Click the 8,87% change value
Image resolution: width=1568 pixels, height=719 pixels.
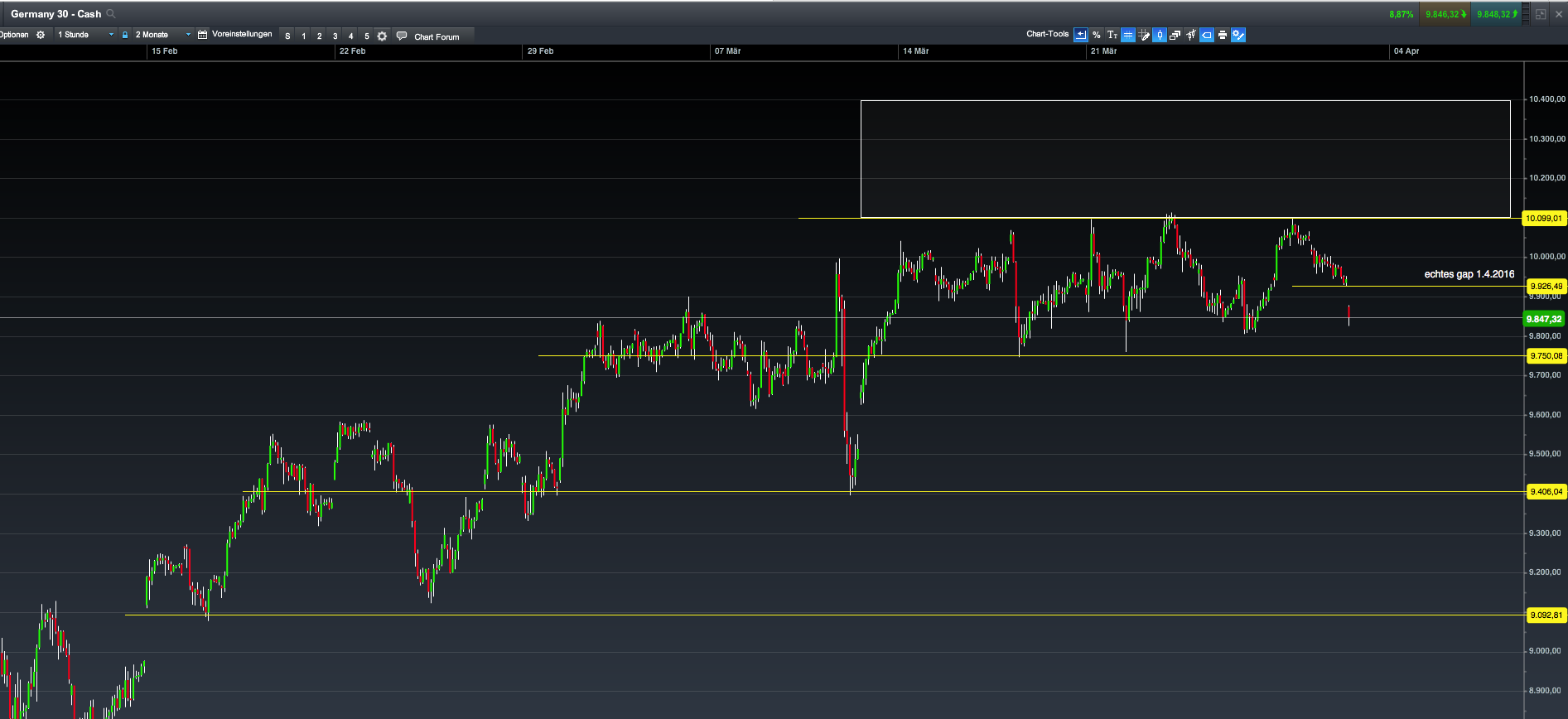click(1402, 14)
